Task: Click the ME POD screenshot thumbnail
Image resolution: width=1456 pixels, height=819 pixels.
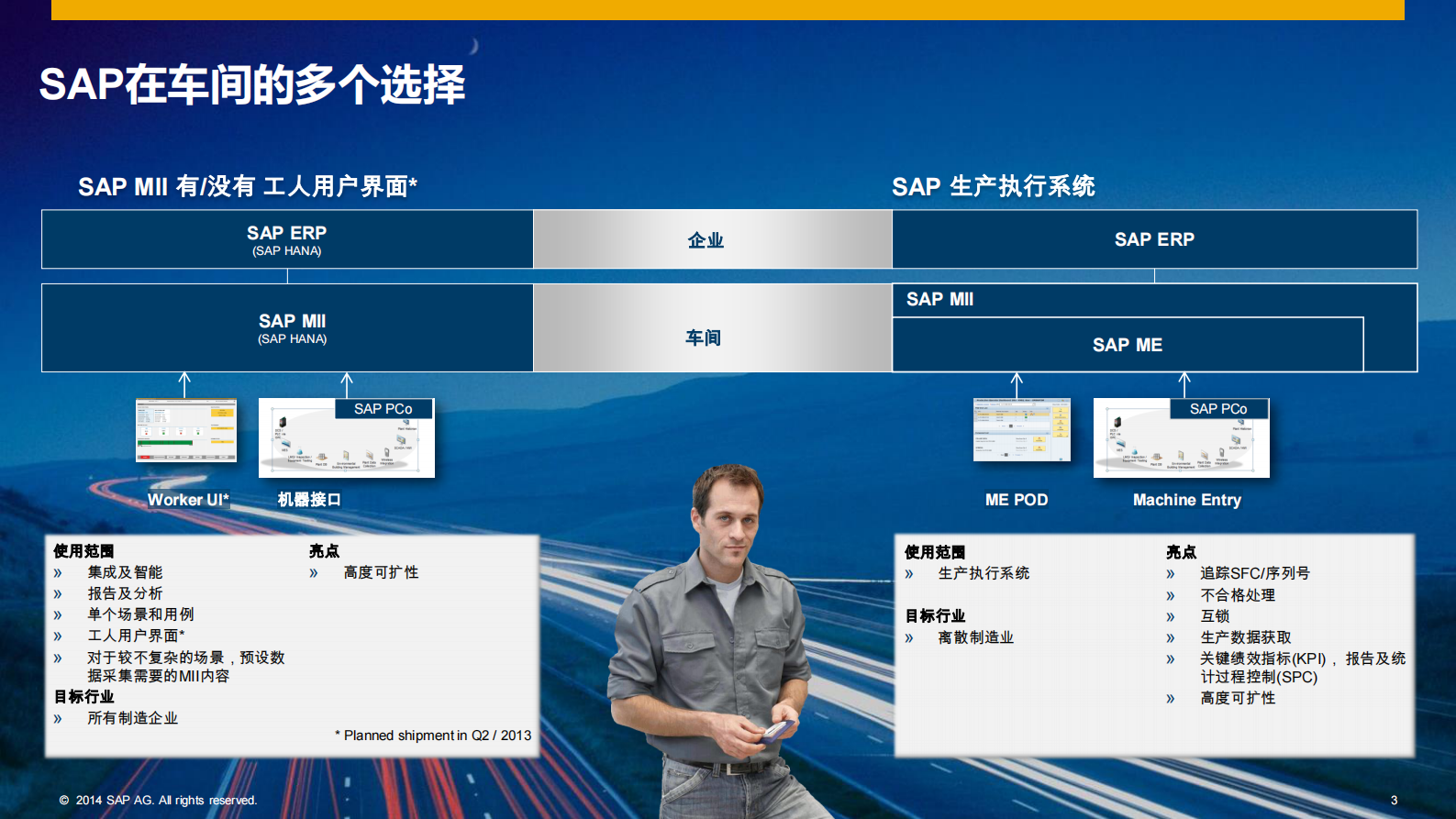Action: [1022, 429]
